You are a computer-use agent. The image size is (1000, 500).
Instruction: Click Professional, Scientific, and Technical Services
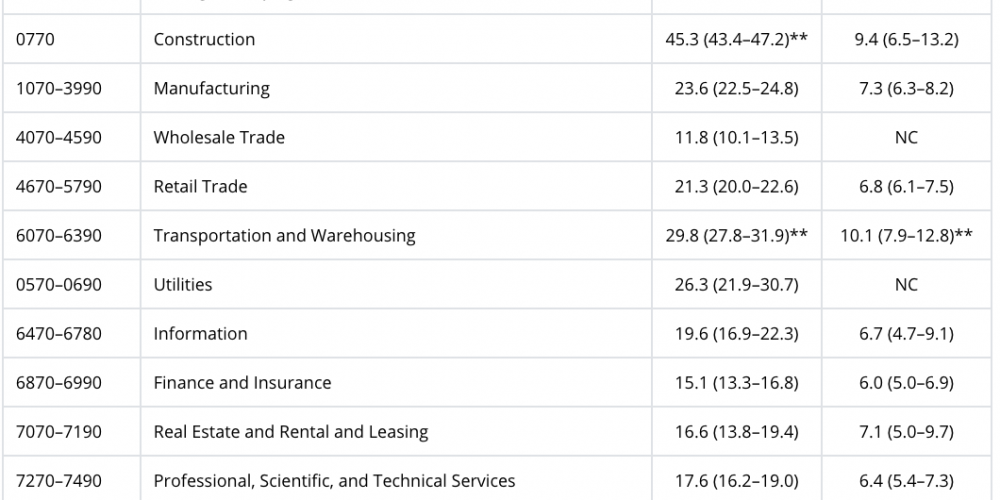334,481
